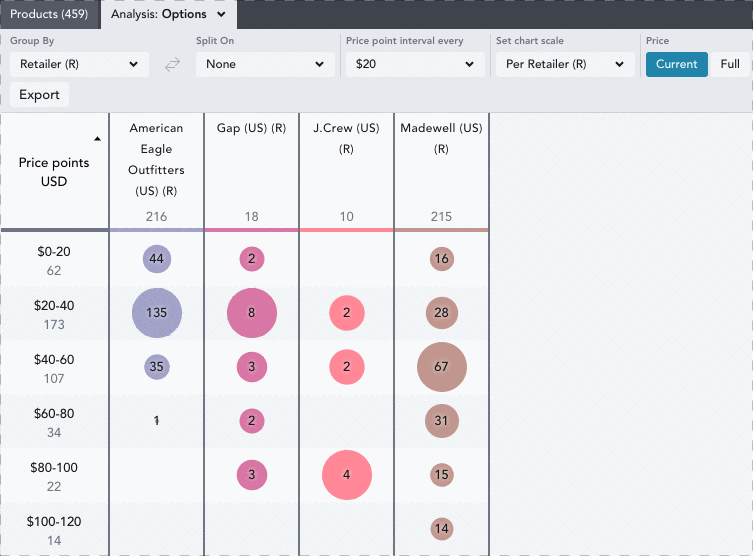Viewport: 753px width, 556px height.
Task: Click the Gap total count 18
Action: click(x=251, y=217)
